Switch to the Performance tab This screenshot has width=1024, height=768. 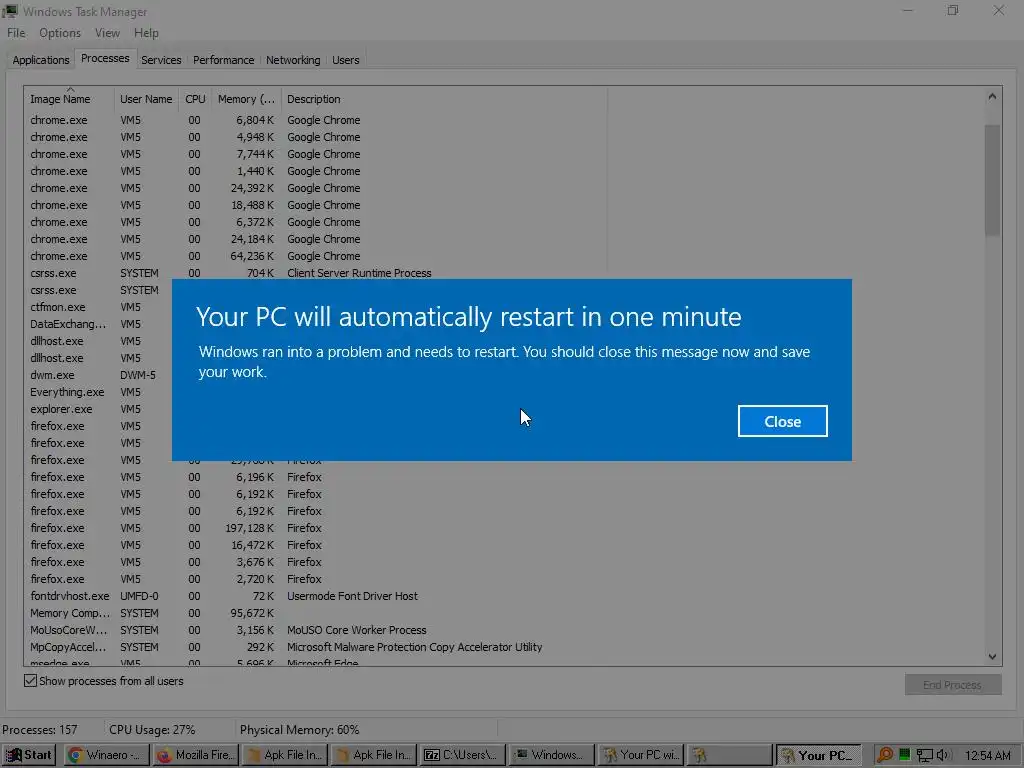(x=223, y=60)
